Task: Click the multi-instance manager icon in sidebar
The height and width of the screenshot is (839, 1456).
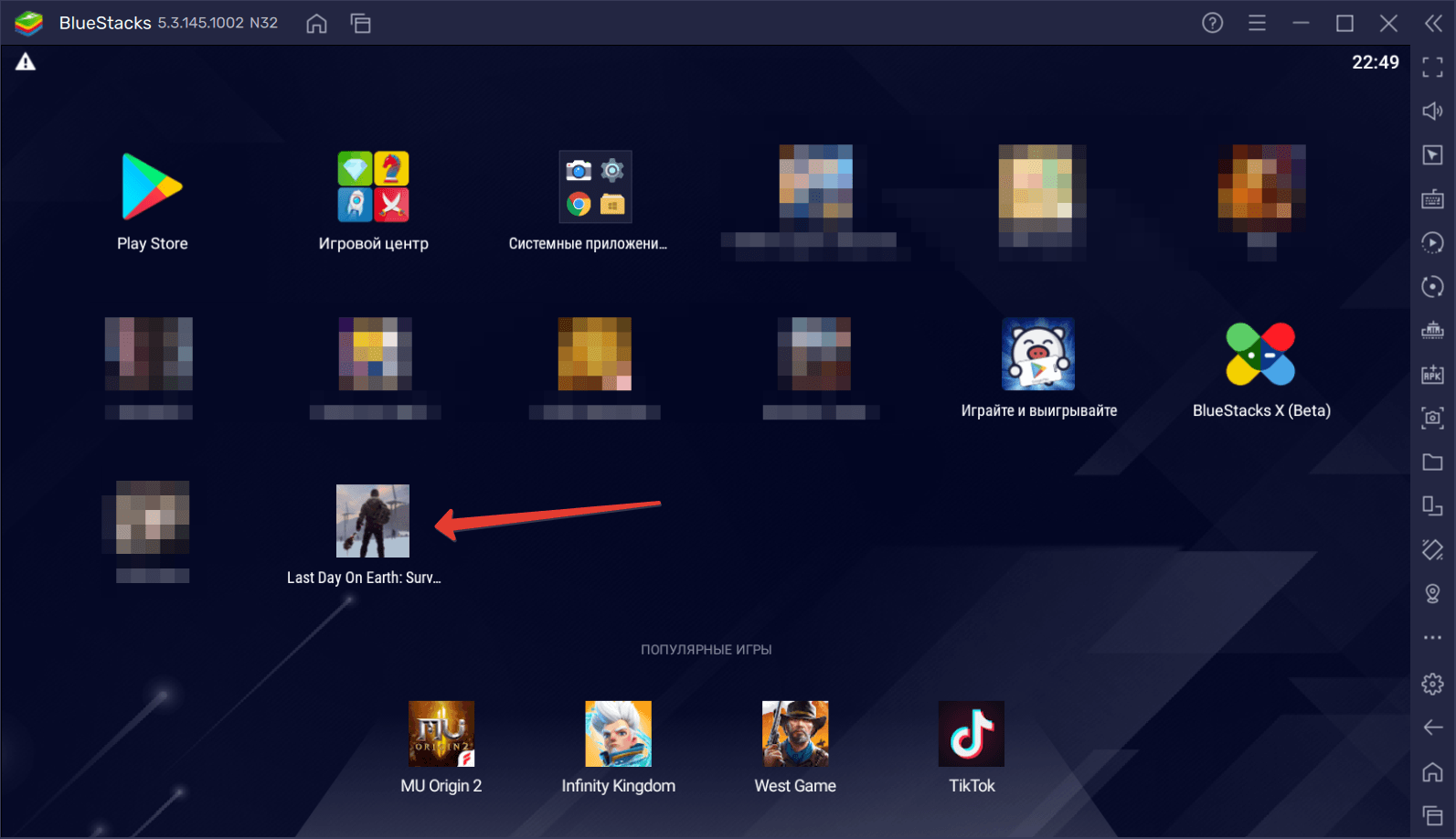Action: [x=1433, y=506]
